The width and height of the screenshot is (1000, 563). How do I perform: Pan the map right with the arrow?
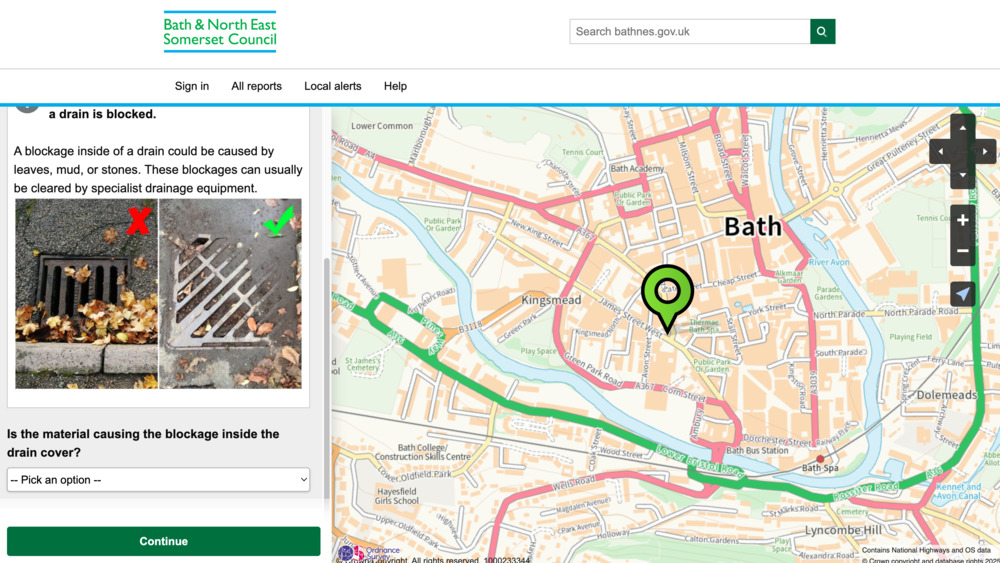(x=985, y=152)
